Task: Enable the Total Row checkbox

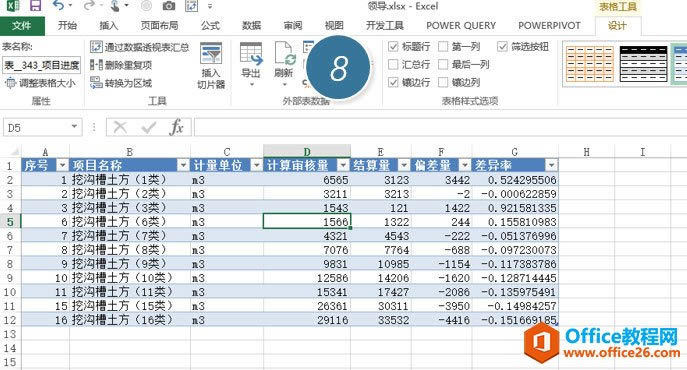Action: (x=393, y=64)
